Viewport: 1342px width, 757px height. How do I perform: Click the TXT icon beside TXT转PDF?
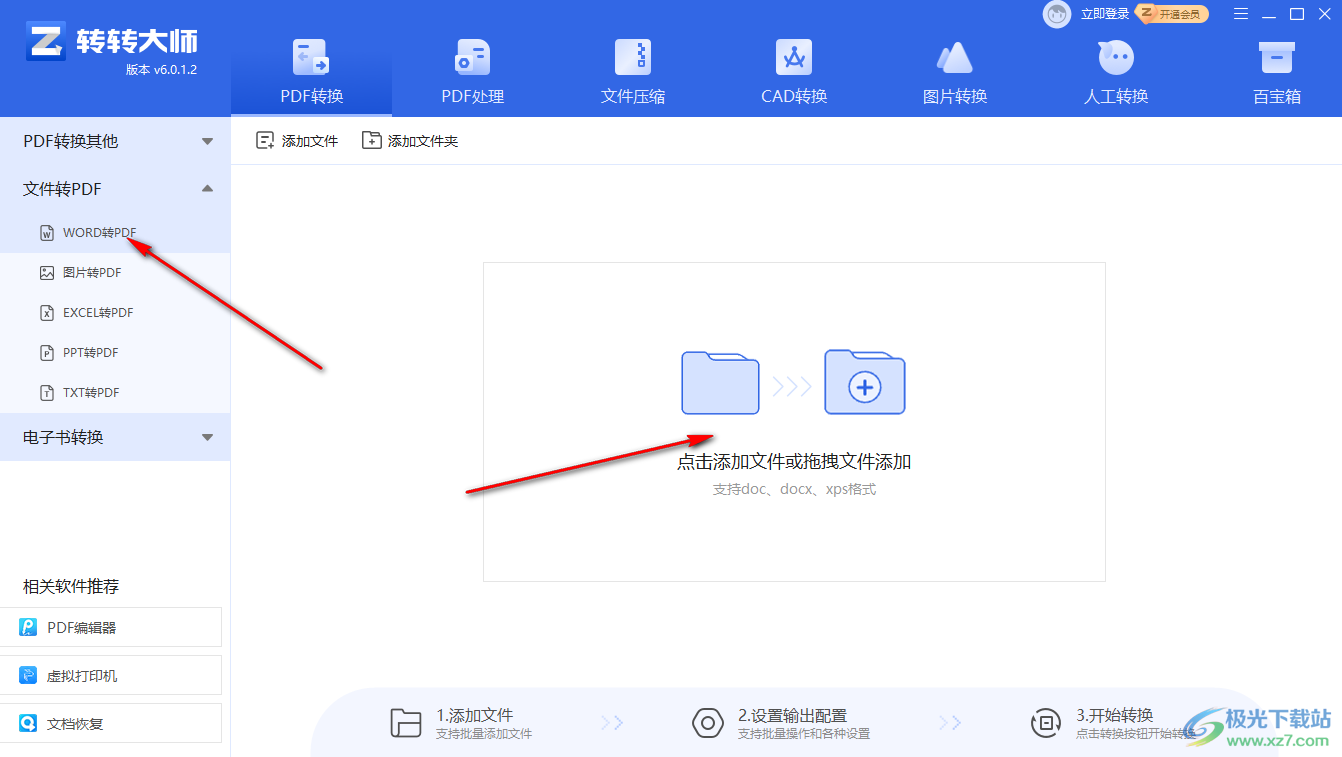click(46, 393)
